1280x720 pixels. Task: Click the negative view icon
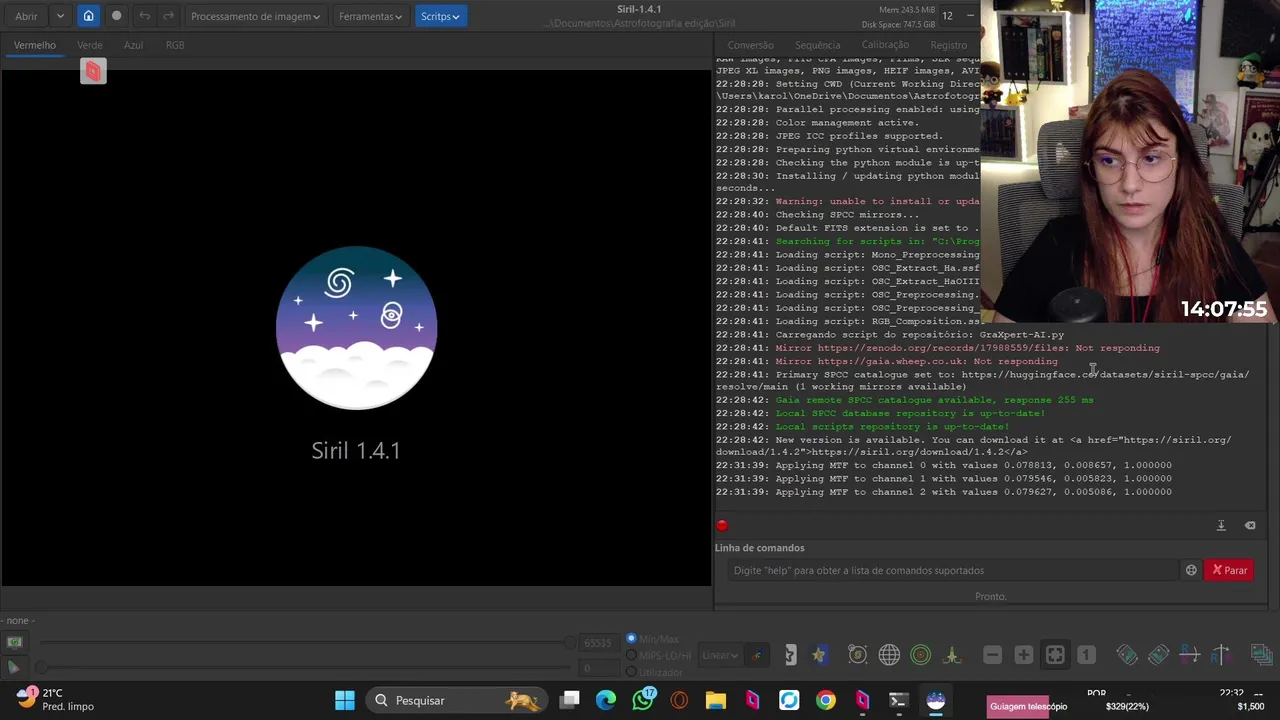pos(790,655)
